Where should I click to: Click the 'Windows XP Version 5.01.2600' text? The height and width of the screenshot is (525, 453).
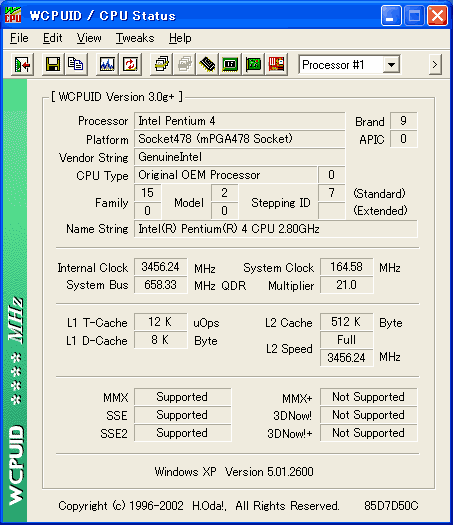point(234,472)
